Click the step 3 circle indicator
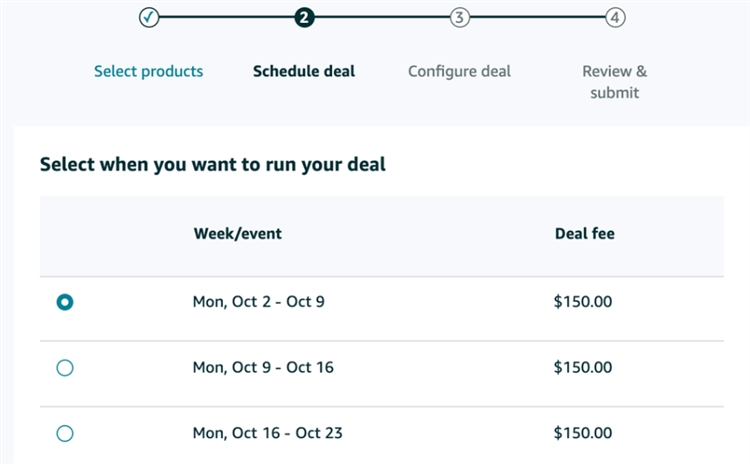 click(x=460, y=18)
